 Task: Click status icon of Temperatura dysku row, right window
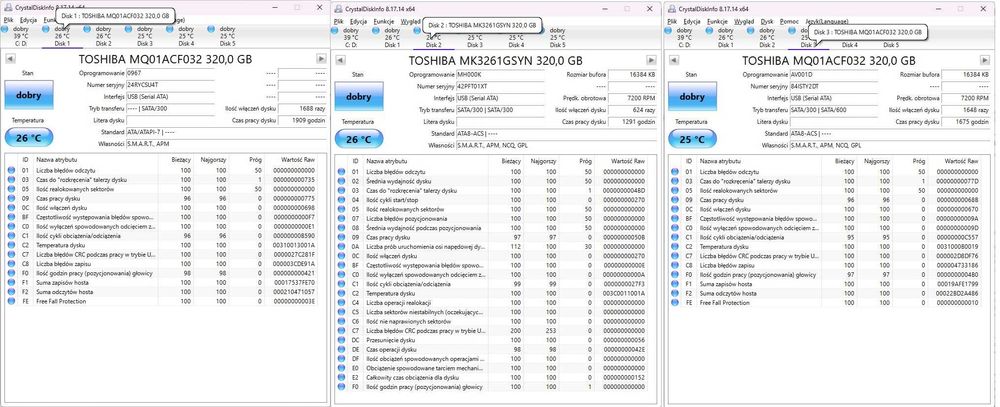pyautogui.click(x=673, y=246)
